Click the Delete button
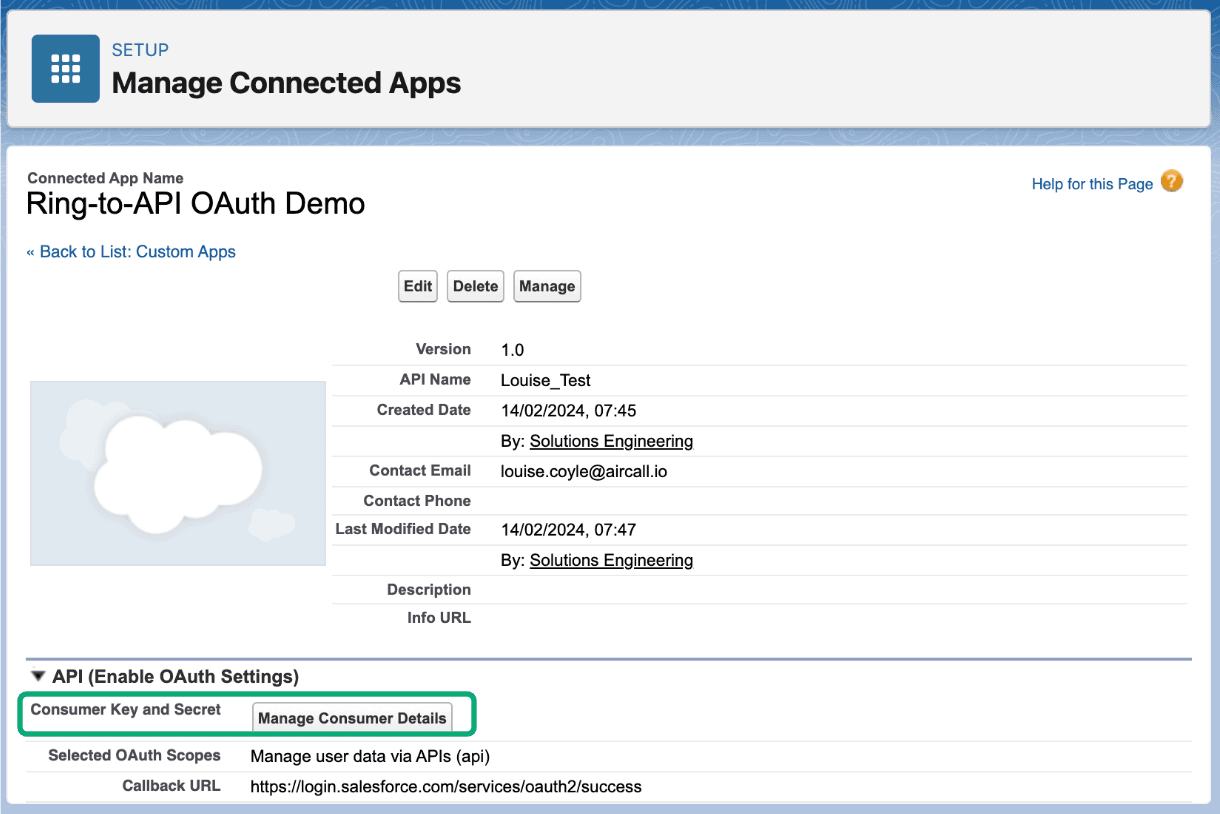The width and height of the screenshot is (1220, 814). click(x=475, y=286)
